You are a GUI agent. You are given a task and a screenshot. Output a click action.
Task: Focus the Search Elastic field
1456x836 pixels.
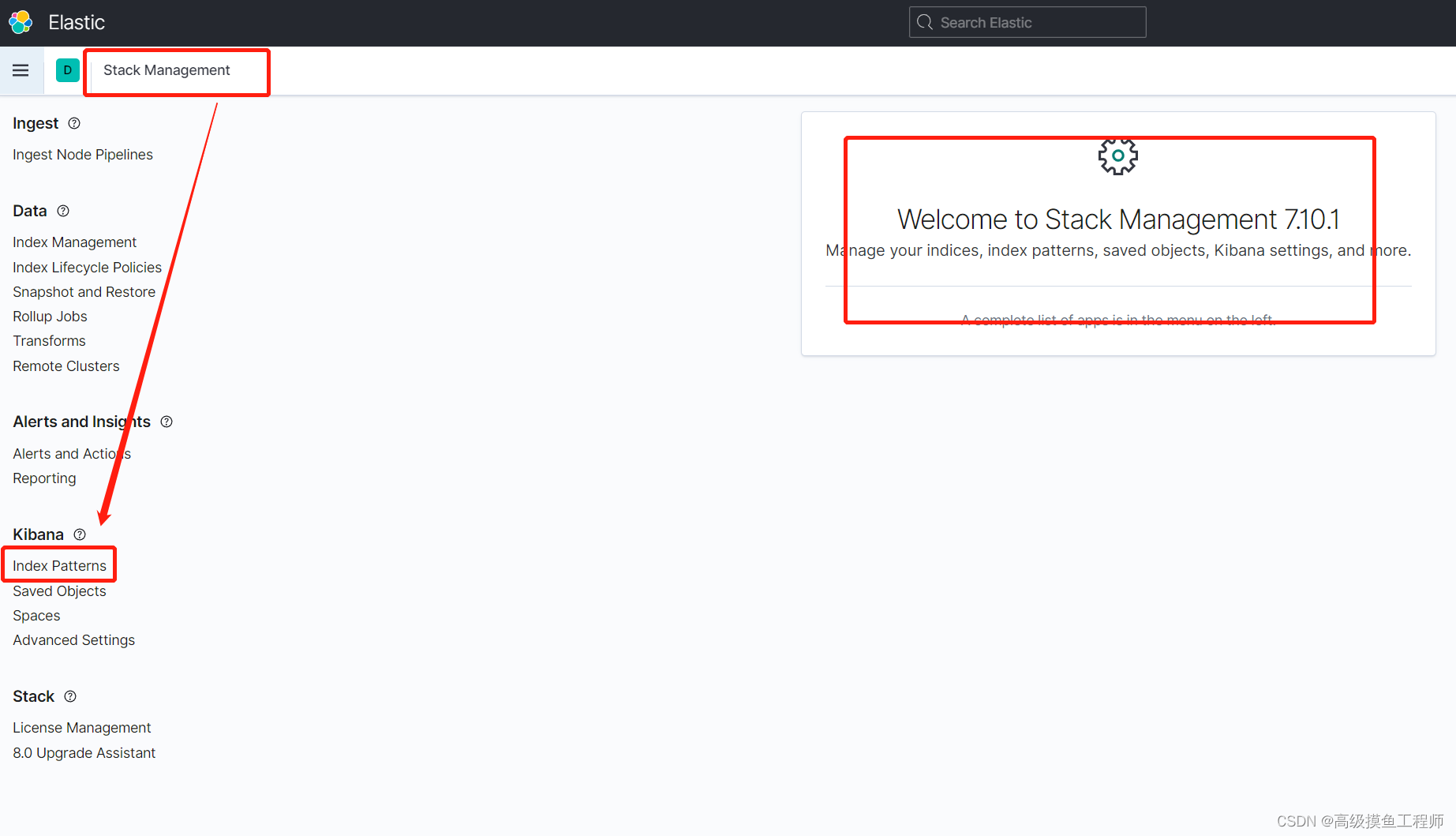point(1027,22)
